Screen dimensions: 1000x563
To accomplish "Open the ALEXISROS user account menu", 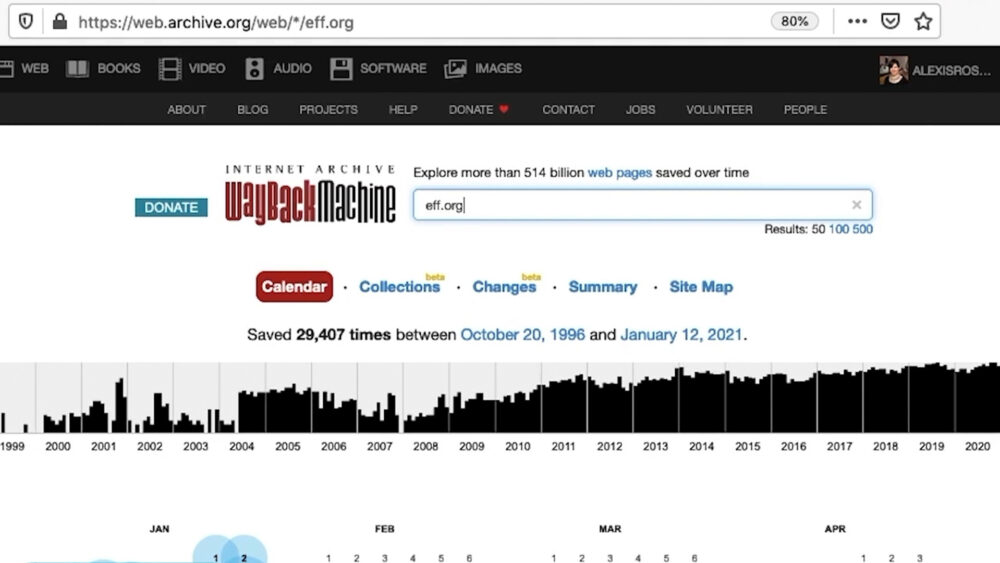I will click(935, 70).
